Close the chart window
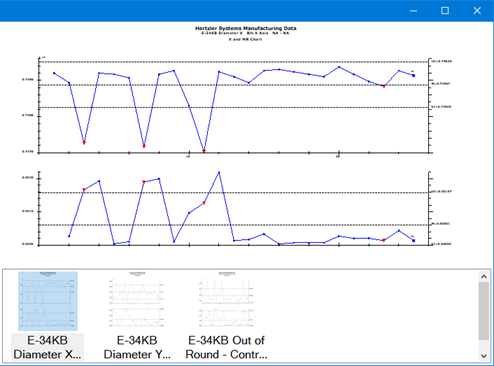 pos(477,11)
